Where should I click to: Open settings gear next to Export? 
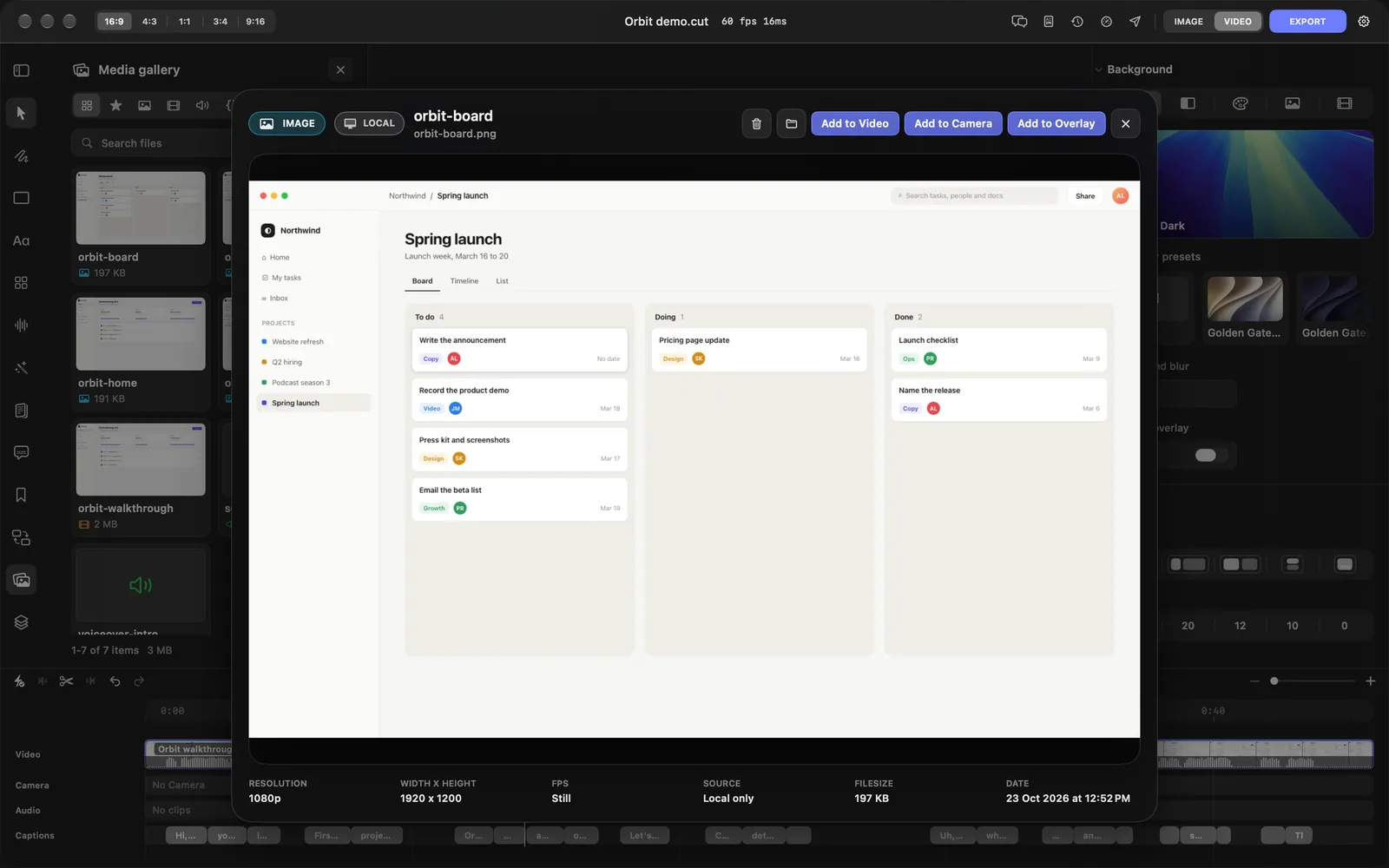point(1364,22)
